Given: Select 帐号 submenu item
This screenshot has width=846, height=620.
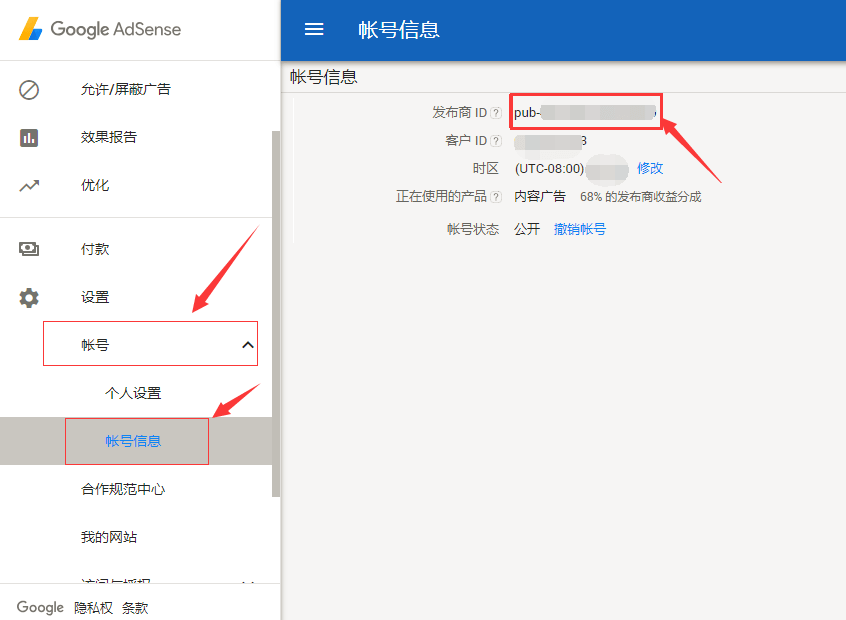Looking at the screenshot, I should [x=151, y=344].
